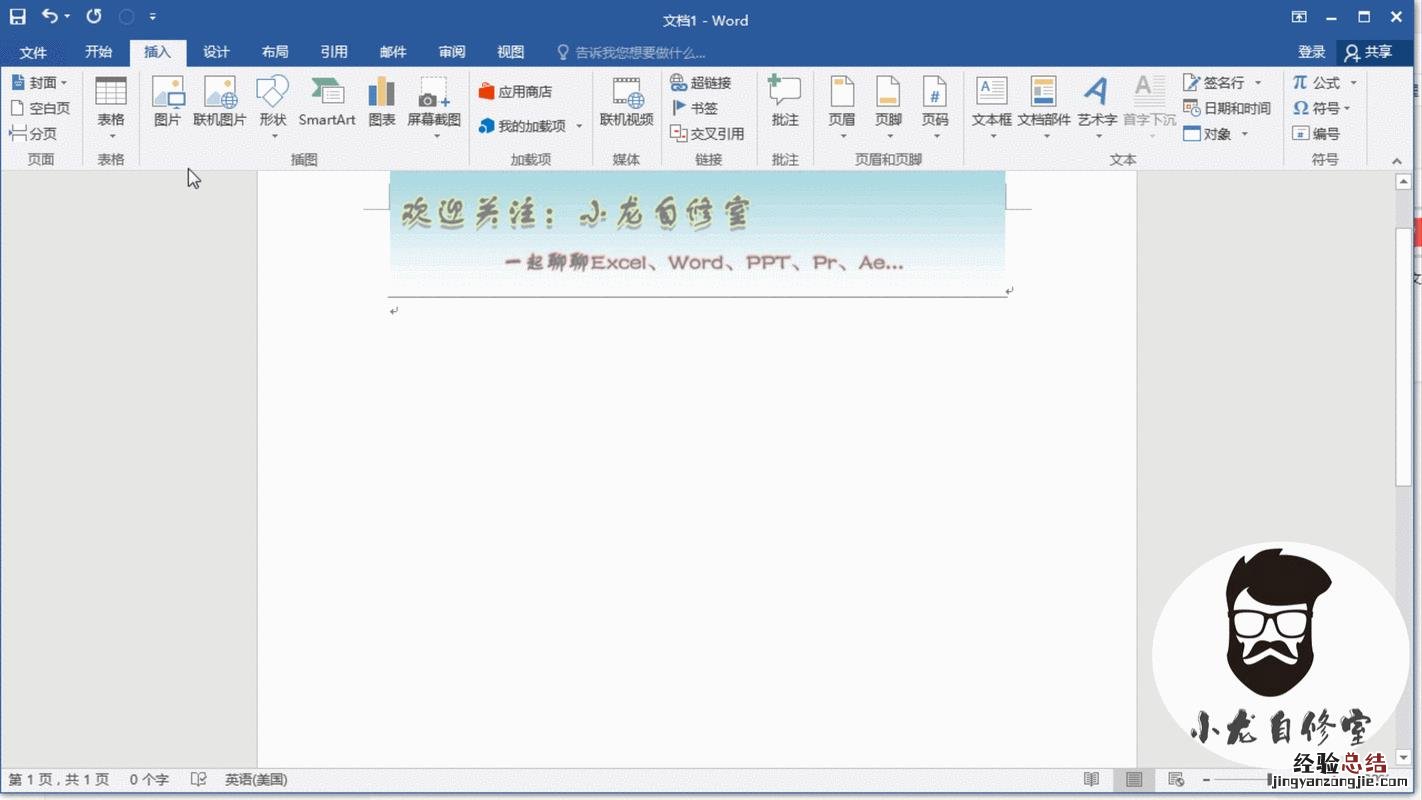
Task: Open the File (文件) tab
Action: tap(33, 52)
